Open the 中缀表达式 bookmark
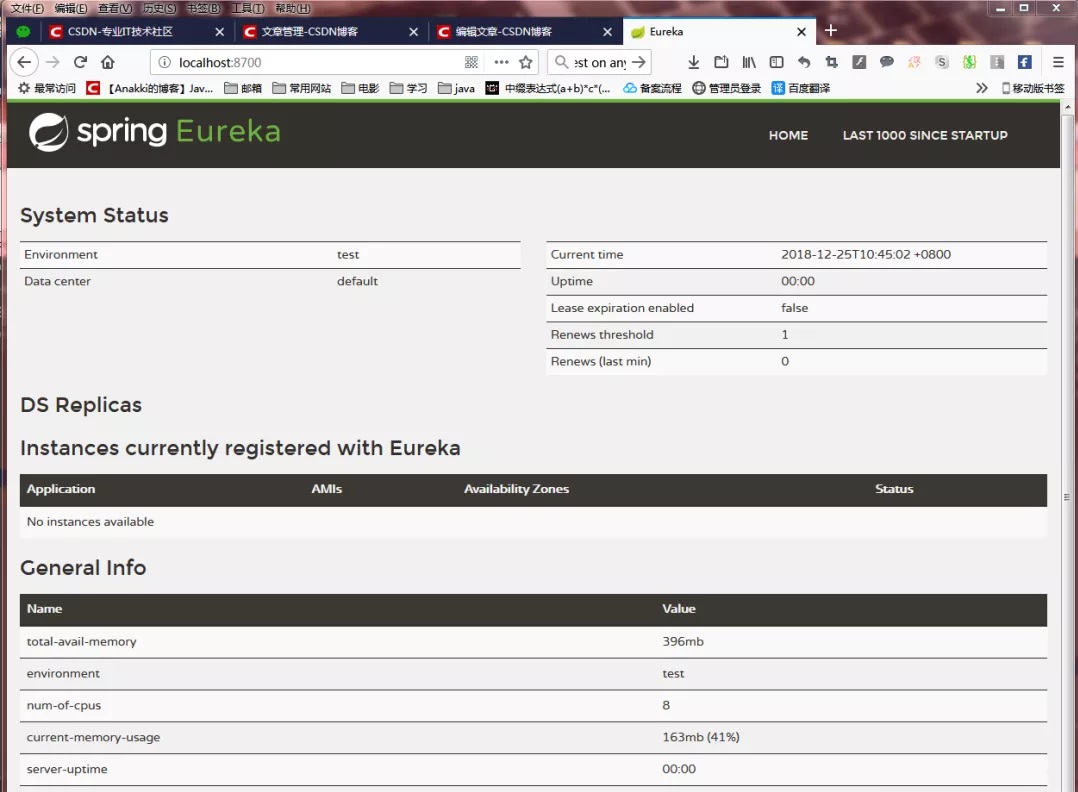The height and width of the screenshot is (792, 1078). [548, 88]
